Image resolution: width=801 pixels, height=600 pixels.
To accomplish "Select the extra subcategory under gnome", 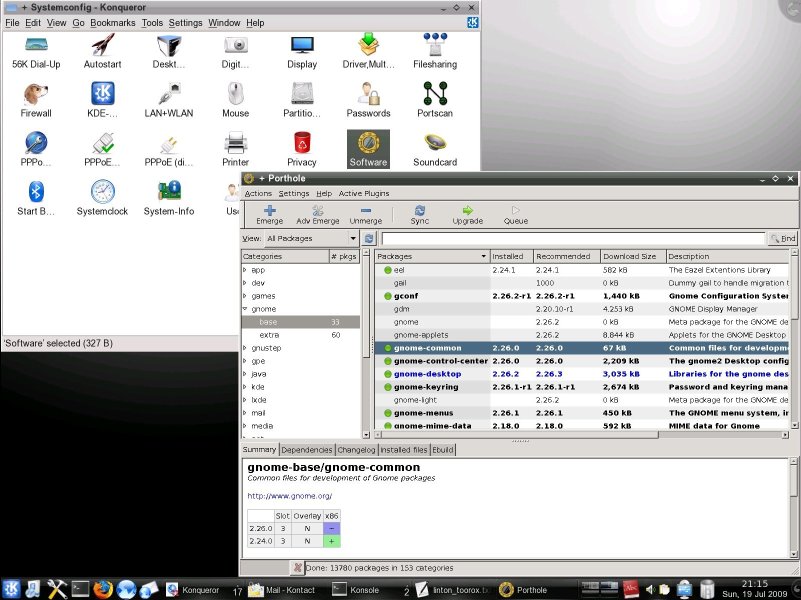I will tap(300, 335).
